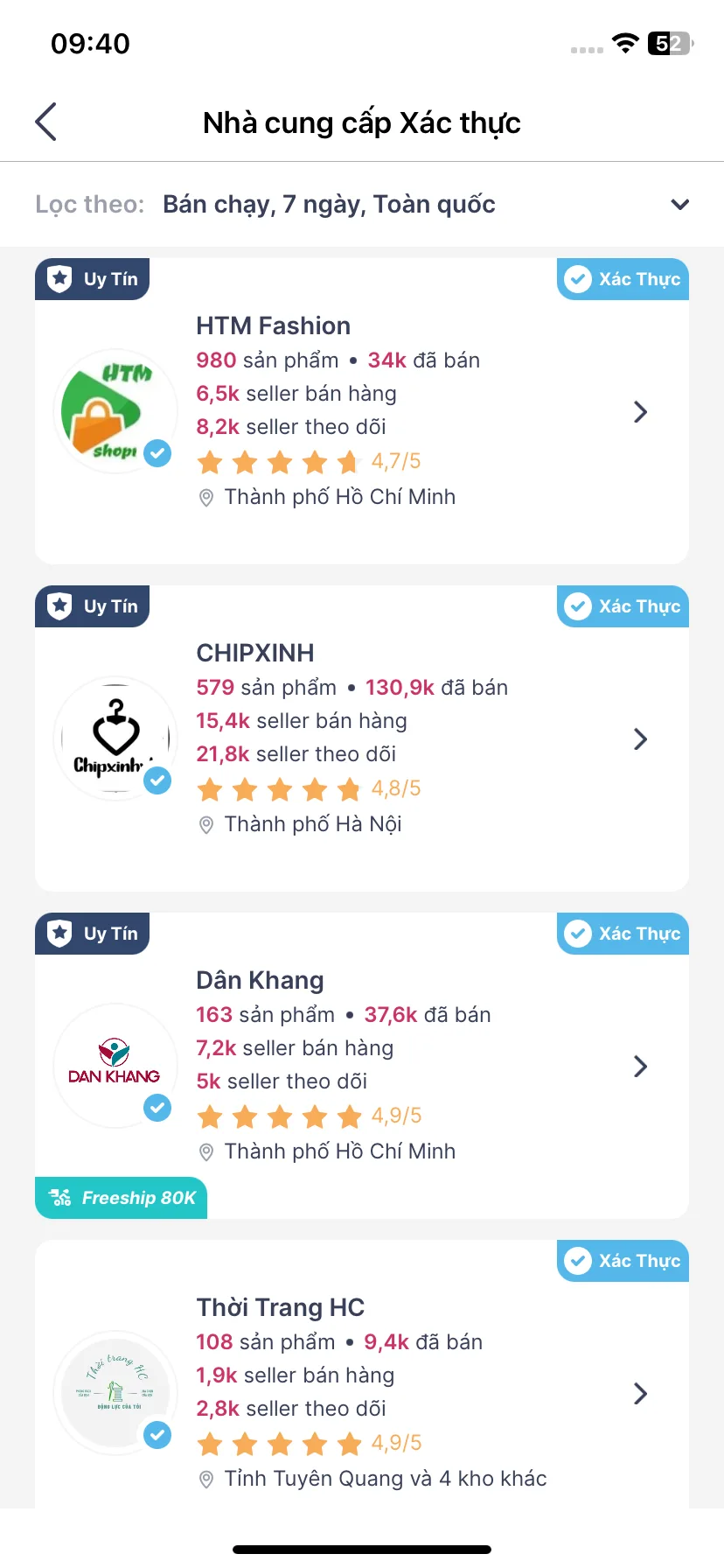724x1568 pixels.
Task: Tap the location pin beside Thành phố Hà Nội
Action: click(x=206, y=825)
